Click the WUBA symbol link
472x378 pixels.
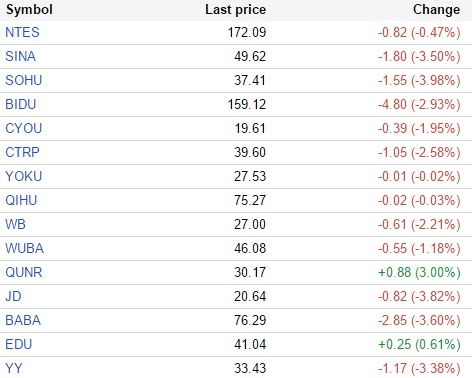(25, 248)
